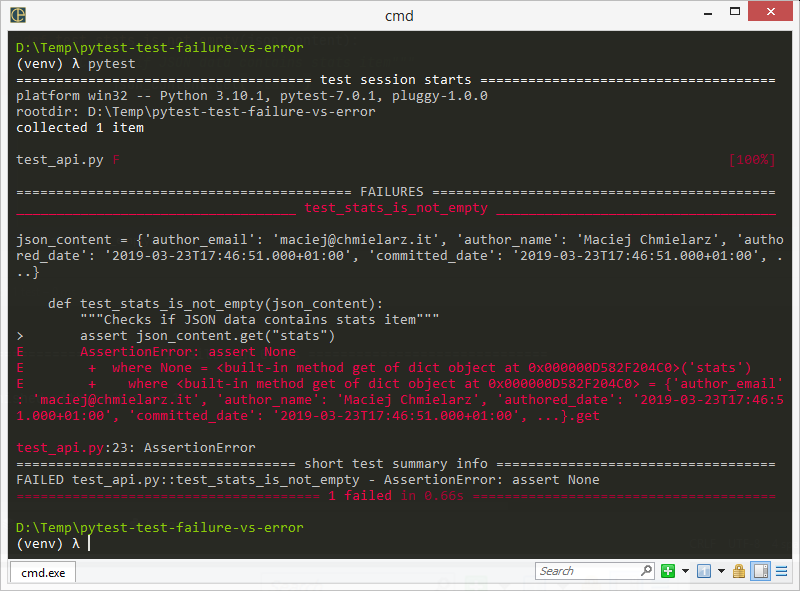This screenshot has height=591, width=800.
Task: Click the Cmder icon in title bar
Action: pyautogui.click(x=17, y=15)
